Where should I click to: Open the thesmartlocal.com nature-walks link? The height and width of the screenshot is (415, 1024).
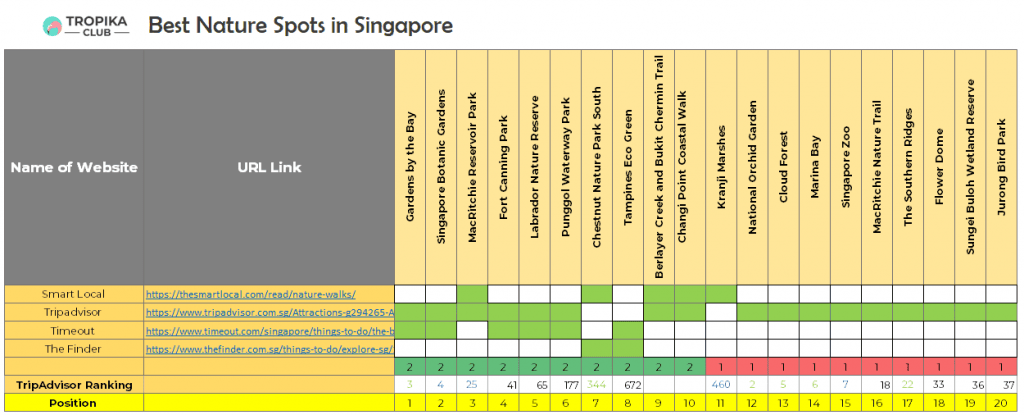[251, 295]
